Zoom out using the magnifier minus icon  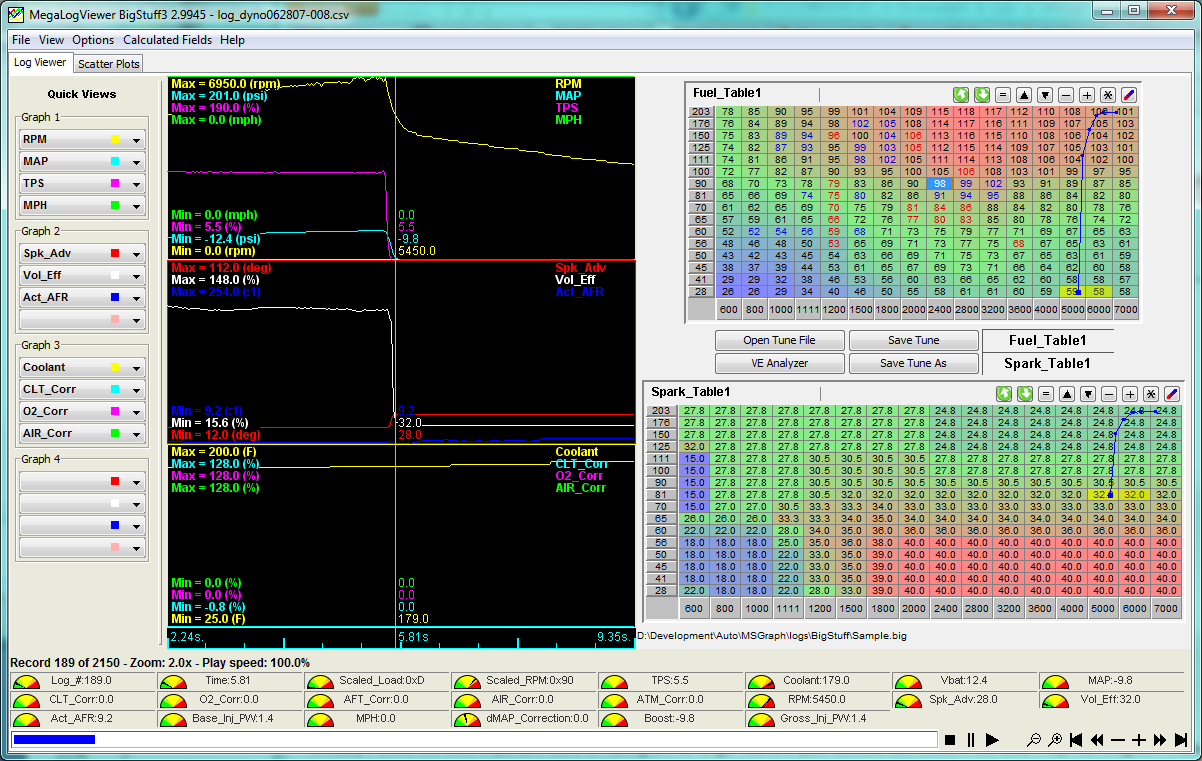(x=1034, y=740)
